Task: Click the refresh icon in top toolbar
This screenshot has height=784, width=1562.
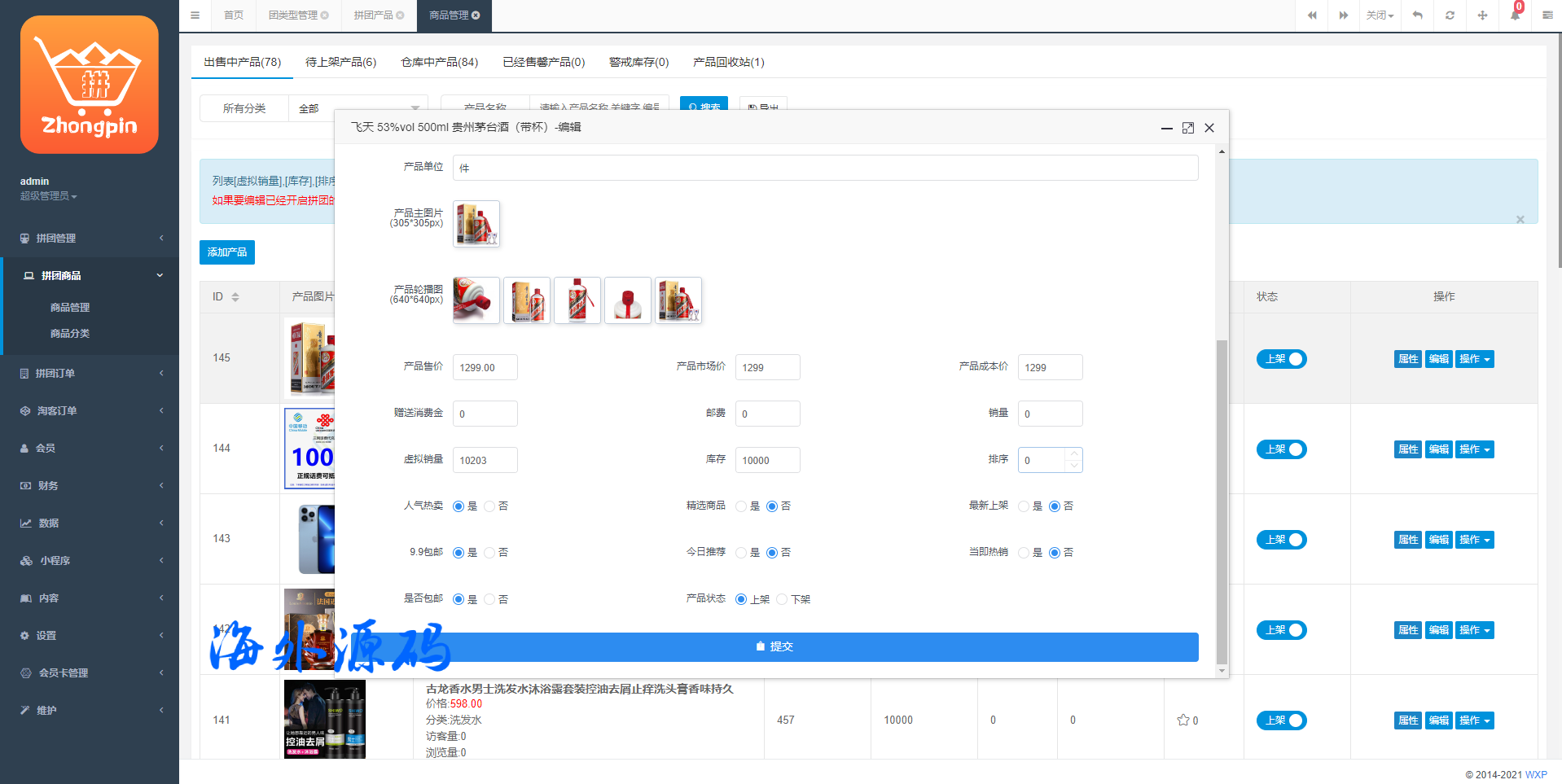Action: [1450, 15]
